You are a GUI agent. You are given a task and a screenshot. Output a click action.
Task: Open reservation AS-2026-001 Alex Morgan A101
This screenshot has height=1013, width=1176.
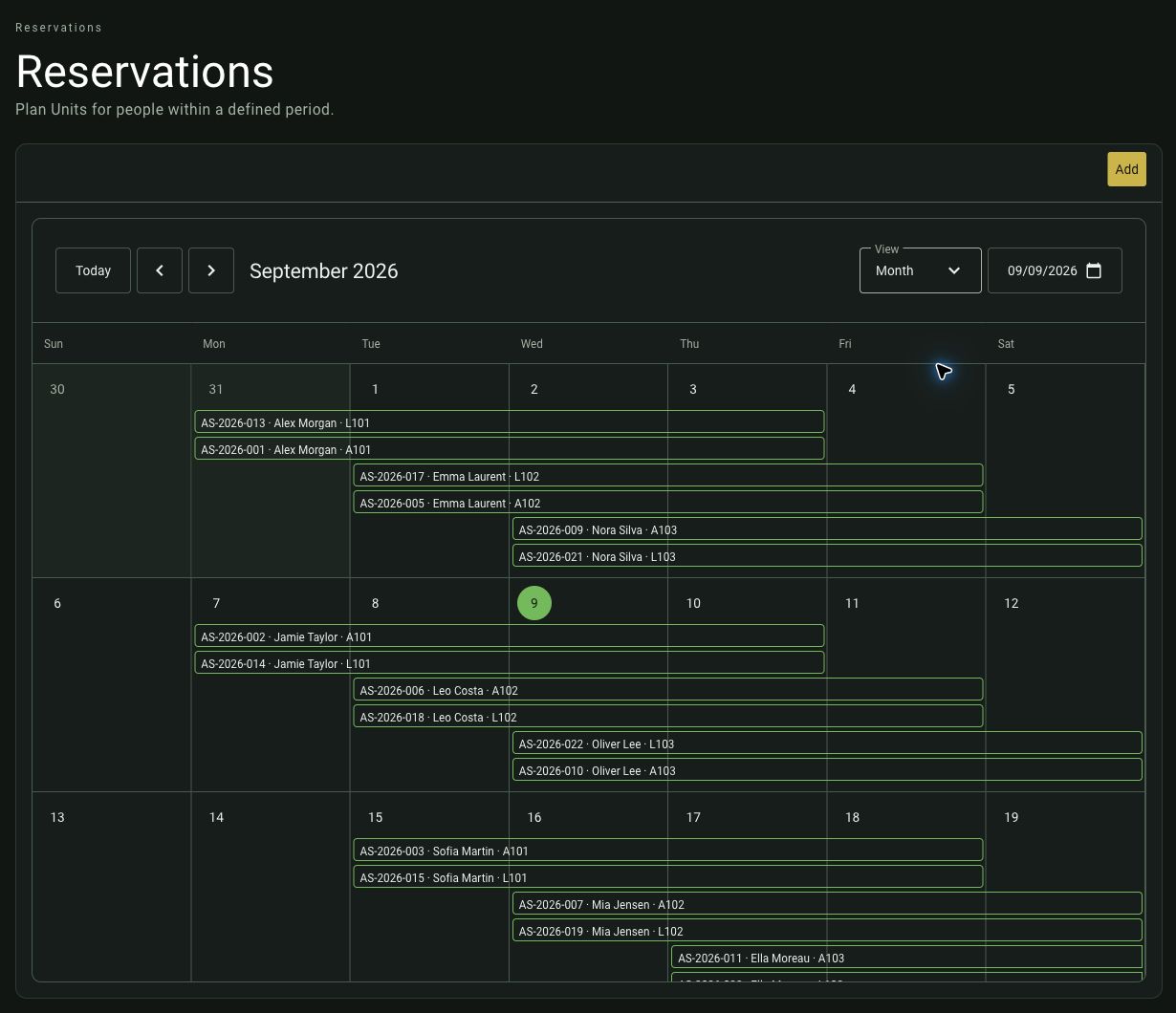click(510, 449)
